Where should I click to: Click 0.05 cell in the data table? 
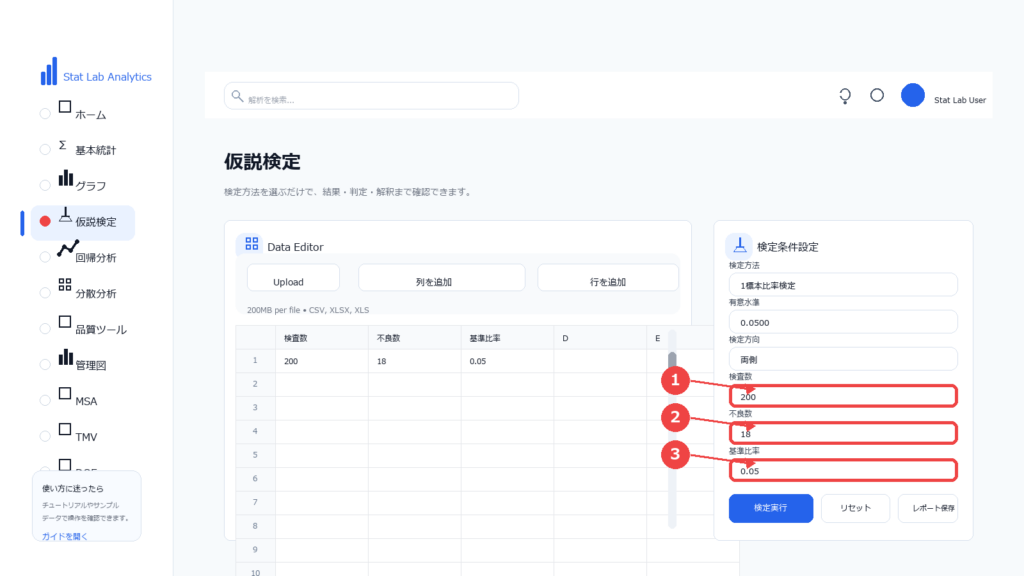pos(507,361)
